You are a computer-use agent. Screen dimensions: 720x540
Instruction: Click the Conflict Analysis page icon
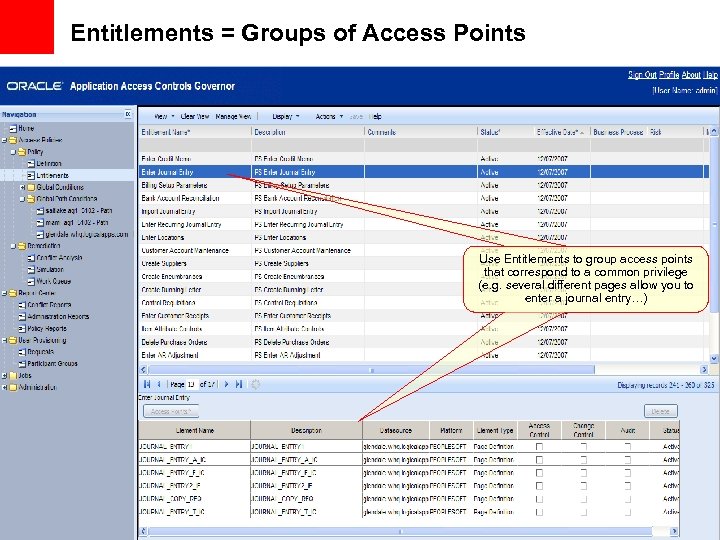coord(31,258)
